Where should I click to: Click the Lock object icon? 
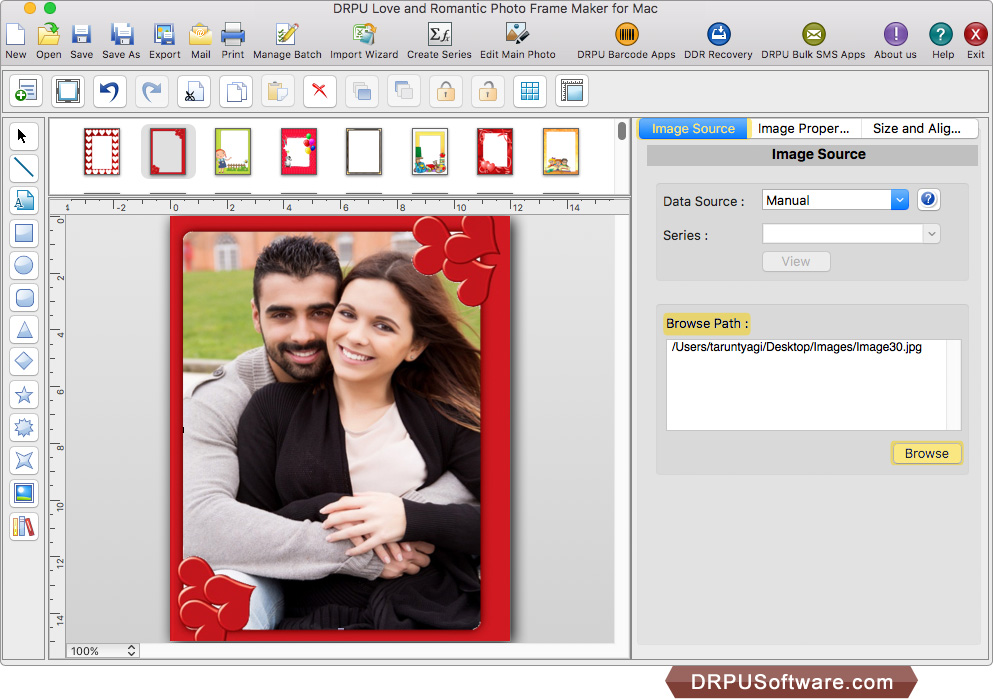click(446, 91)
